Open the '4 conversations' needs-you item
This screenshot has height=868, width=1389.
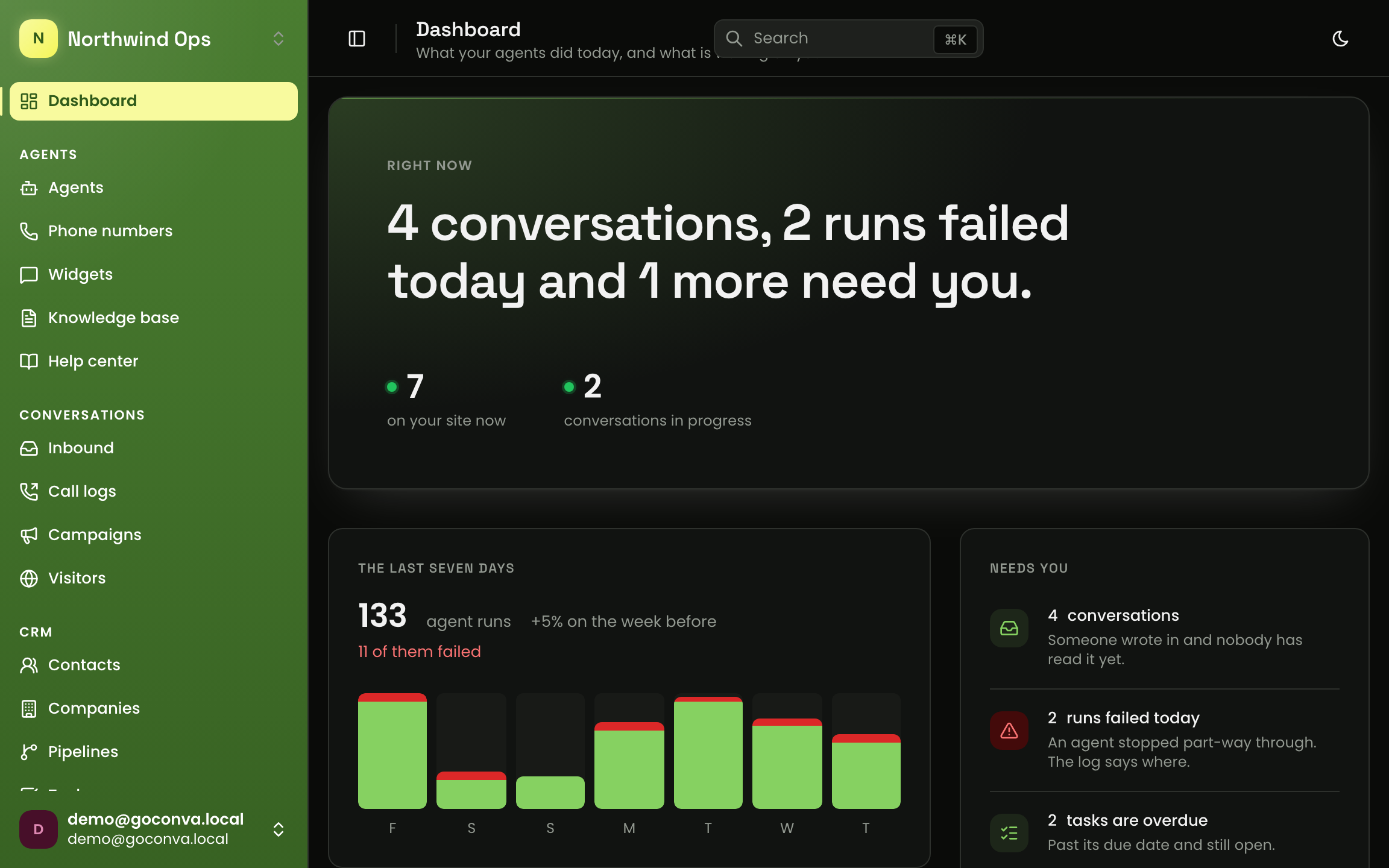pos(1165,637)
